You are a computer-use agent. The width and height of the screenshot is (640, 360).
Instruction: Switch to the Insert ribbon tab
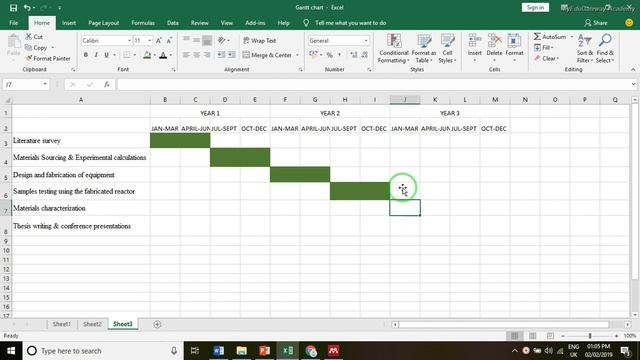(69, 23)
